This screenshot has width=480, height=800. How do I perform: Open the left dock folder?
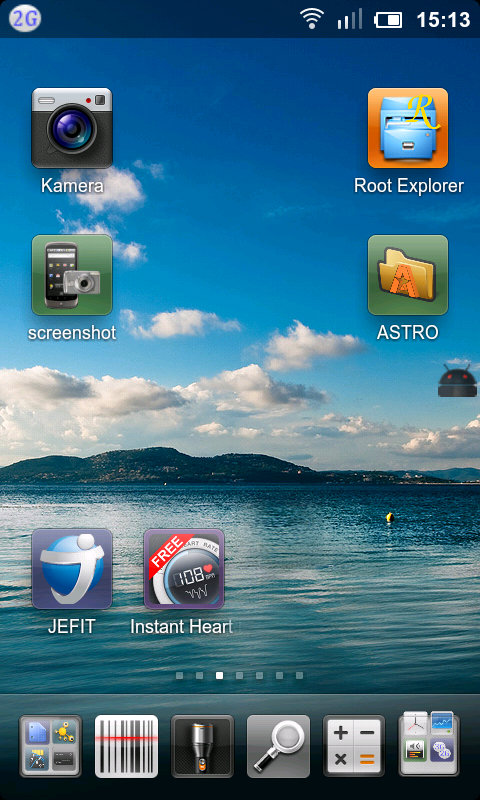click(x=50, y=745)
